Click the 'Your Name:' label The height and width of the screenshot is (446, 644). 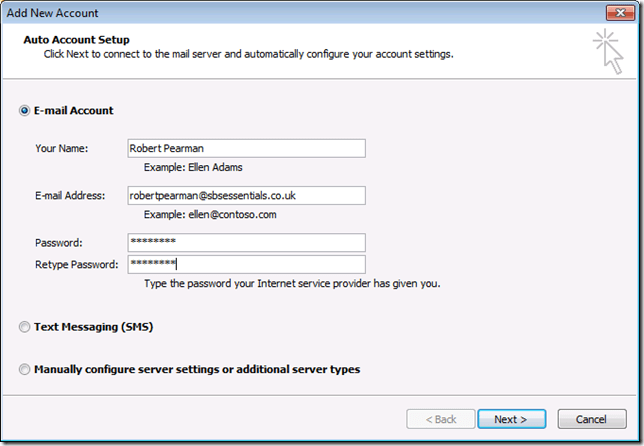click(62, 148)
